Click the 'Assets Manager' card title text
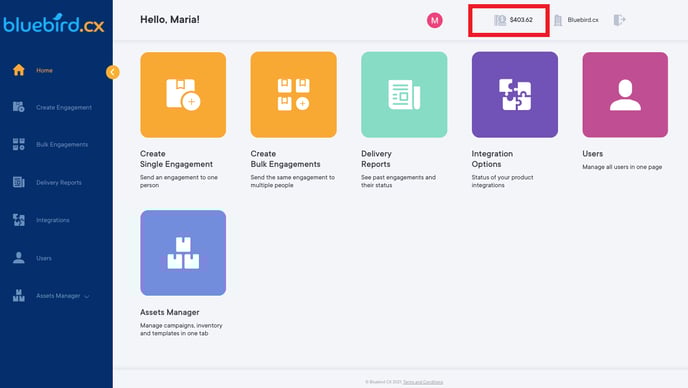The height and width of the screenshot is (388, 688). [x=169, y=312]
